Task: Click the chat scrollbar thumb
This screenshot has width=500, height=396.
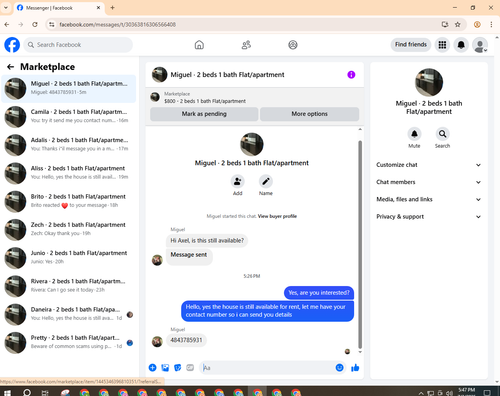Action: pos(360,244)
